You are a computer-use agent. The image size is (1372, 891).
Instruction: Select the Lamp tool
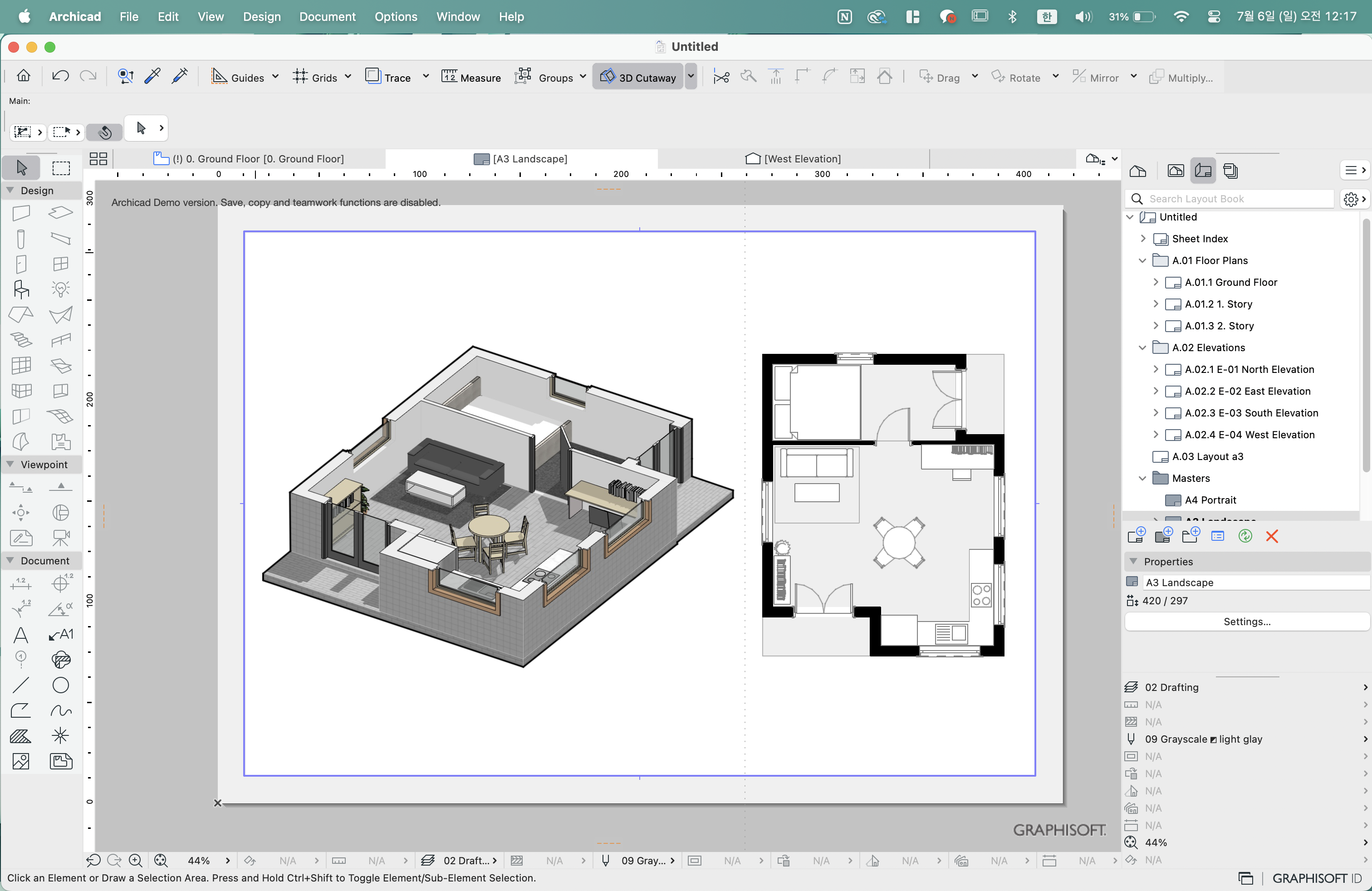[60, 289]
